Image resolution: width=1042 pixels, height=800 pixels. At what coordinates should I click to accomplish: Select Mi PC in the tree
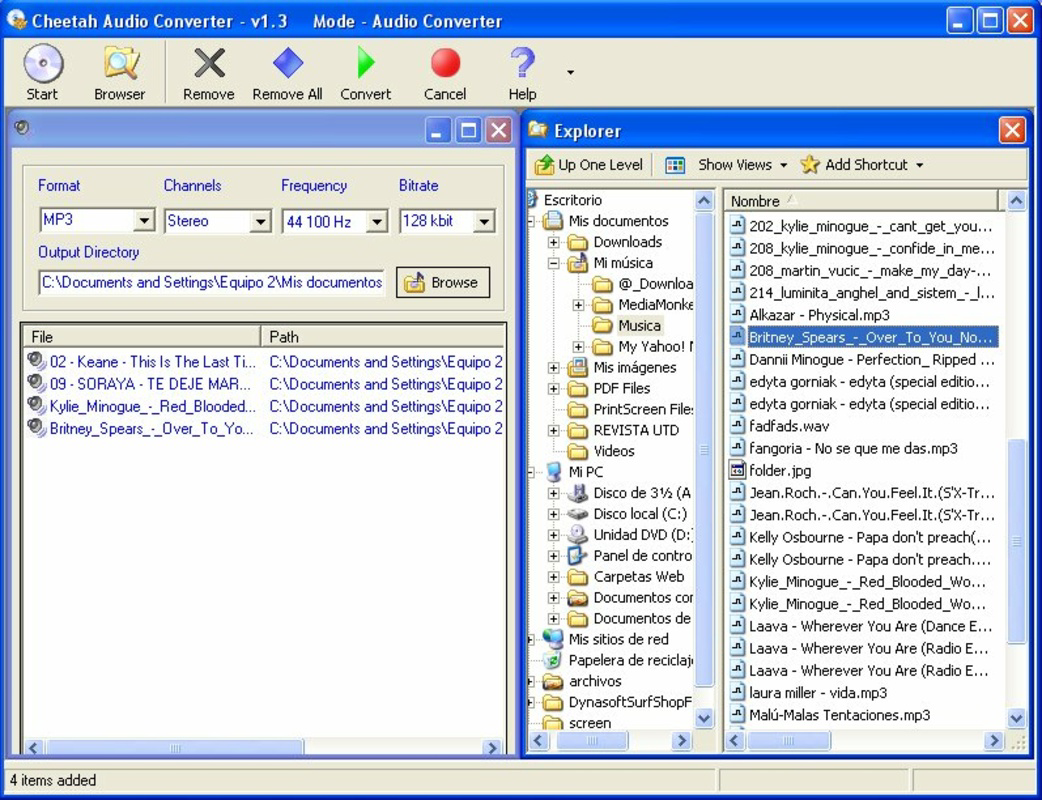coord(585,472)
